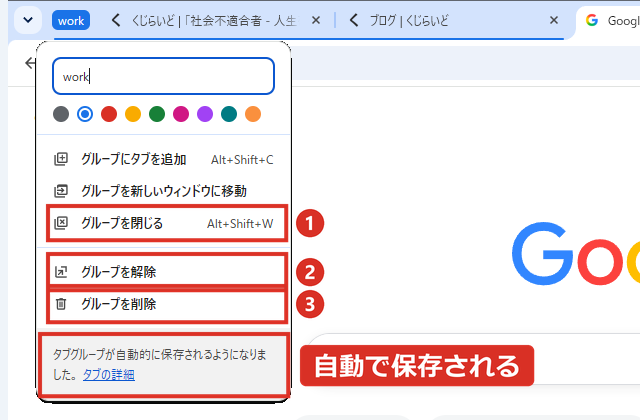Click the Alt+Shift+C shortcut text
640x420 pixels.
242,160
